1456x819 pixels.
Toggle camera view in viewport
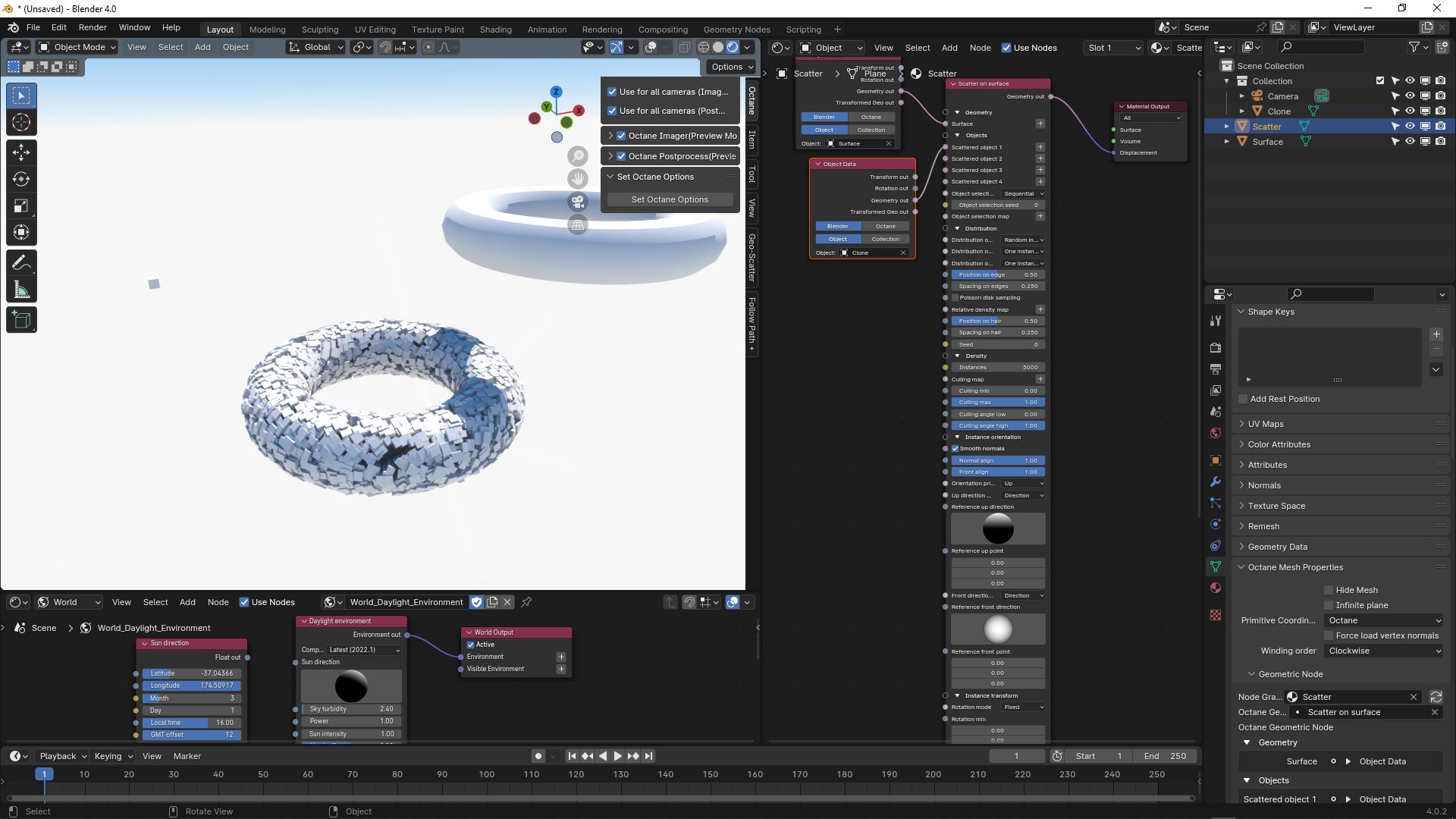578,202
